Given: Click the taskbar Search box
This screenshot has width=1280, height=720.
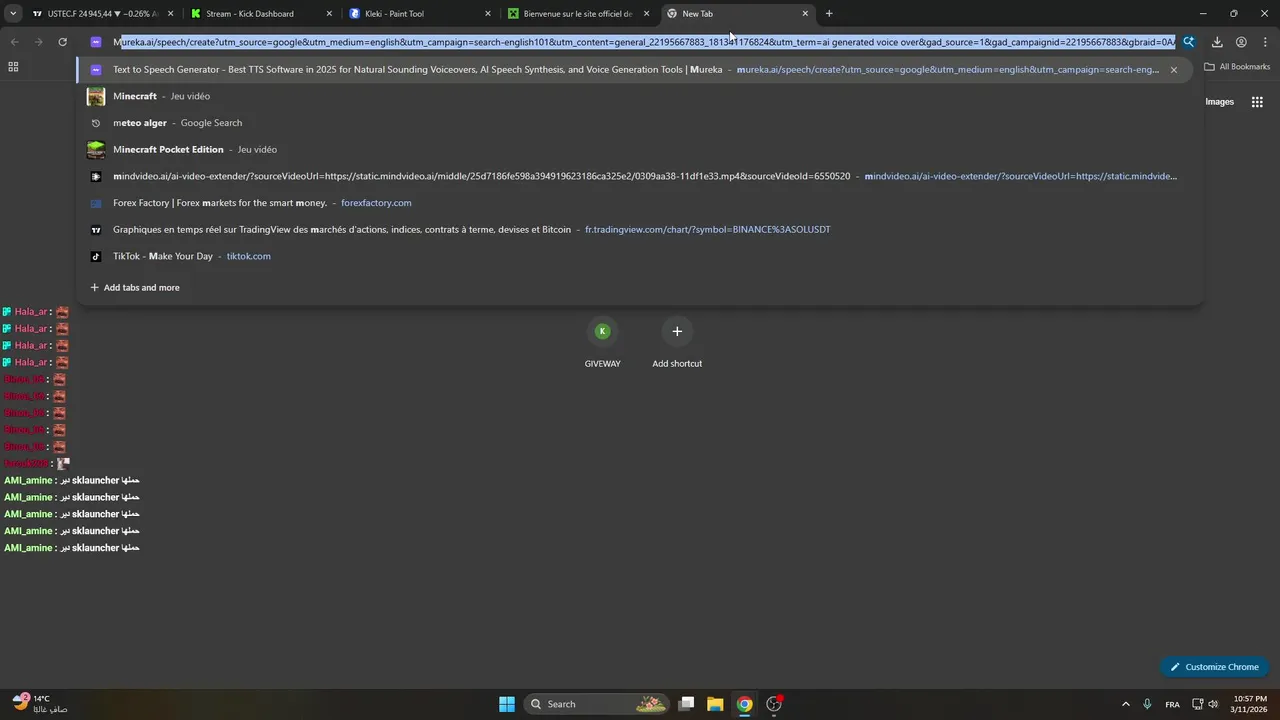Looking at the screenshot, I should tap(596, 704).
